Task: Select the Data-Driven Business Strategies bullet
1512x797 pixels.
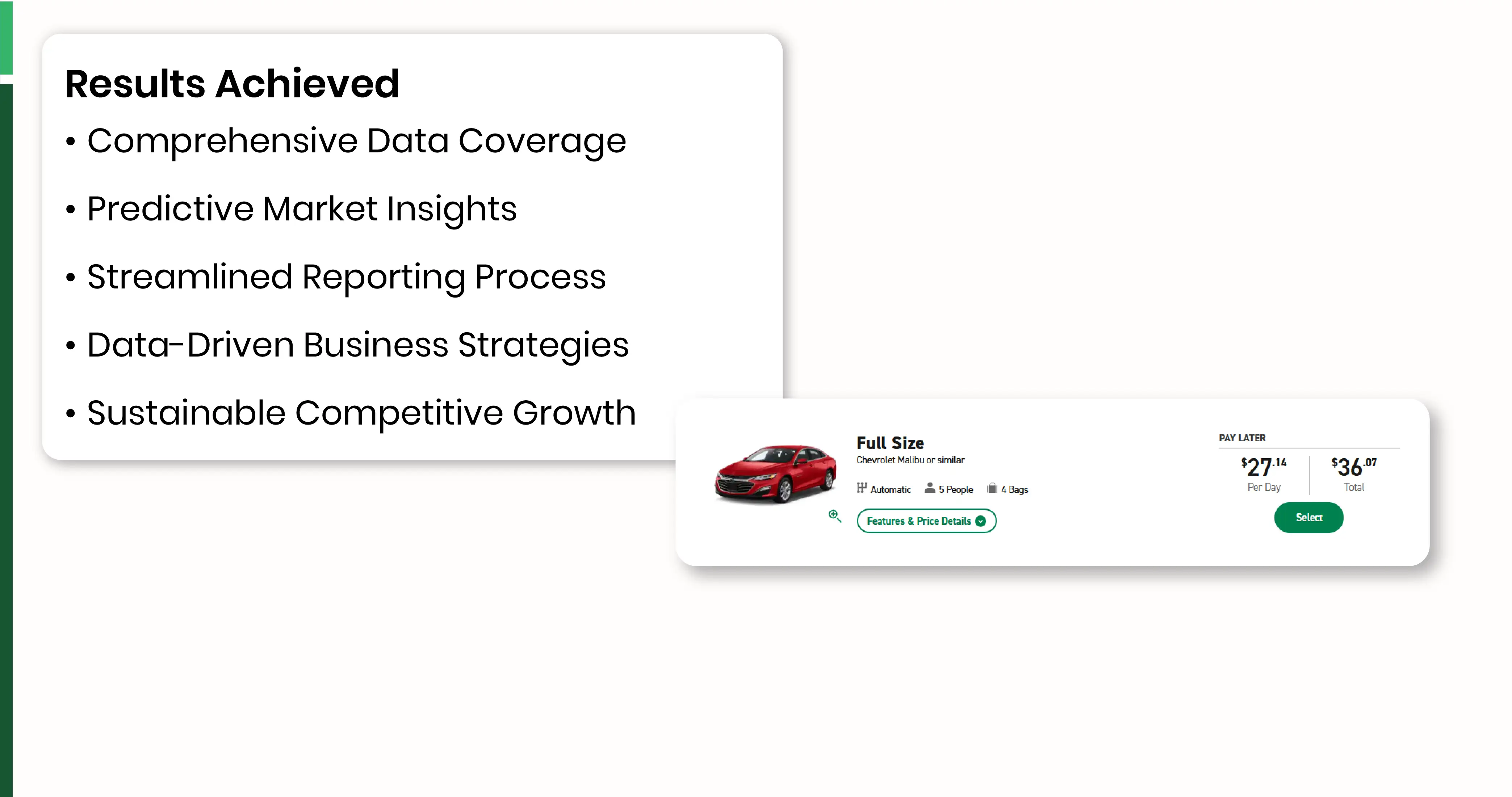Action: point(357,345)
